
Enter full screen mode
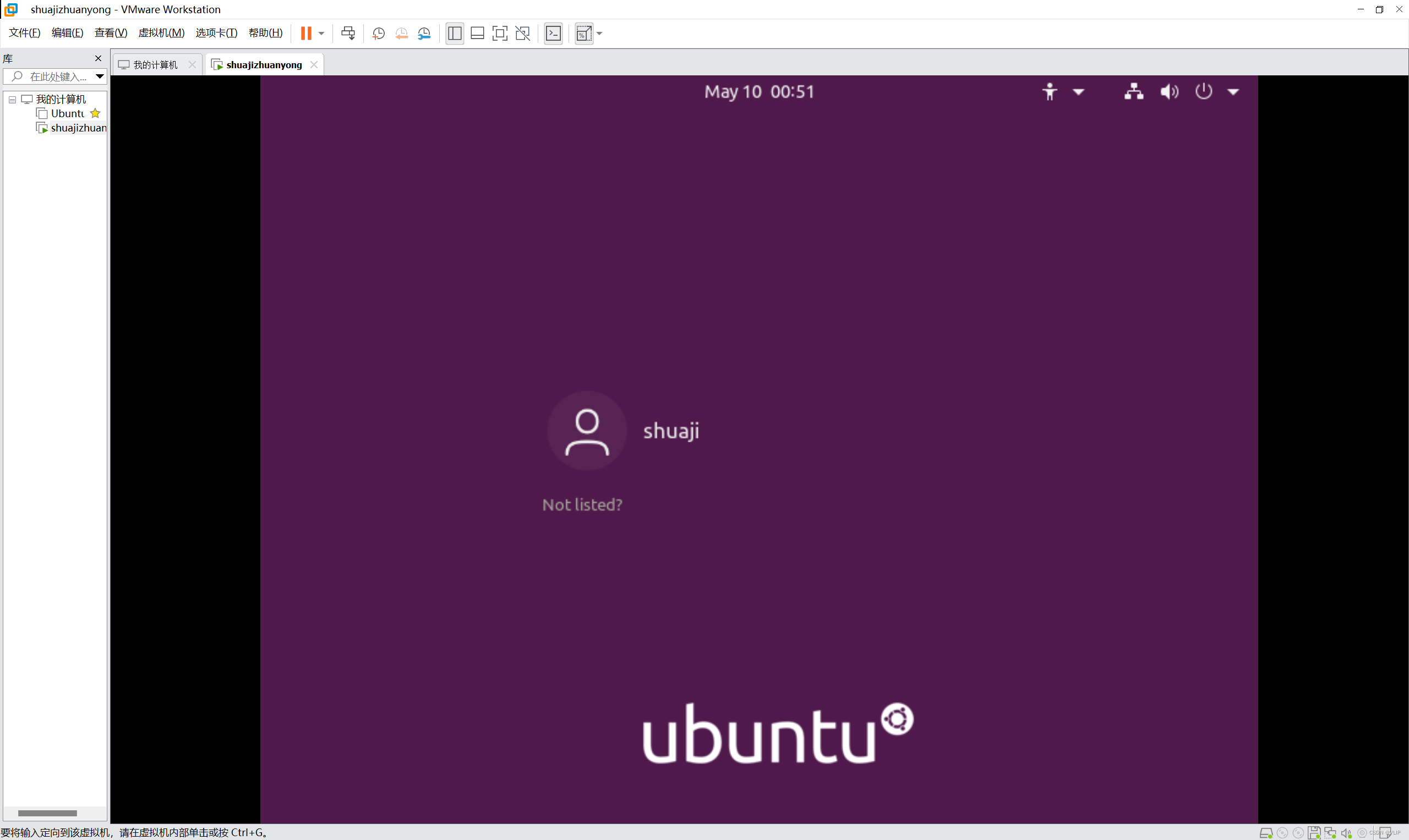click(x=500, y=34)
